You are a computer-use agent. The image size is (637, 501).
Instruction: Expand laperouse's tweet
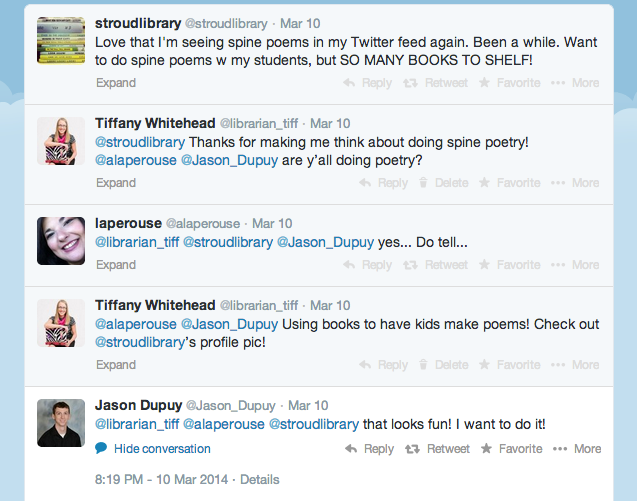(116, 265)
